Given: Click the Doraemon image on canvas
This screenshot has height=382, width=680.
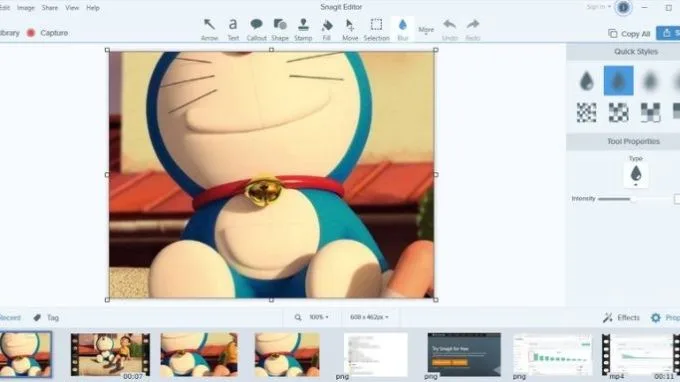Looking at the screenshot, I should click(x=271, y=175).
